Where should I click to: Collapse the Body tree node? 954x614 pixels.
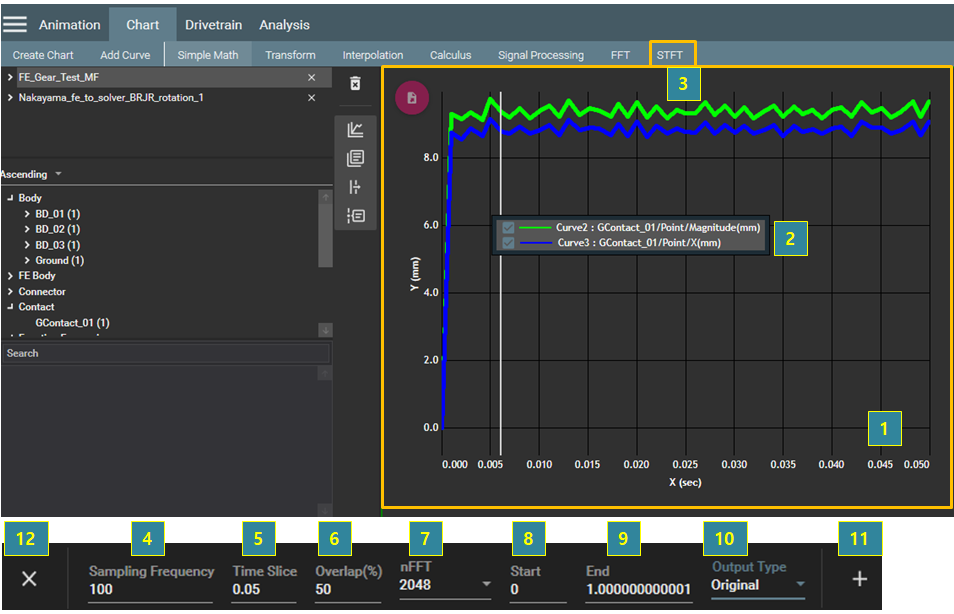(x=10, y=198)
